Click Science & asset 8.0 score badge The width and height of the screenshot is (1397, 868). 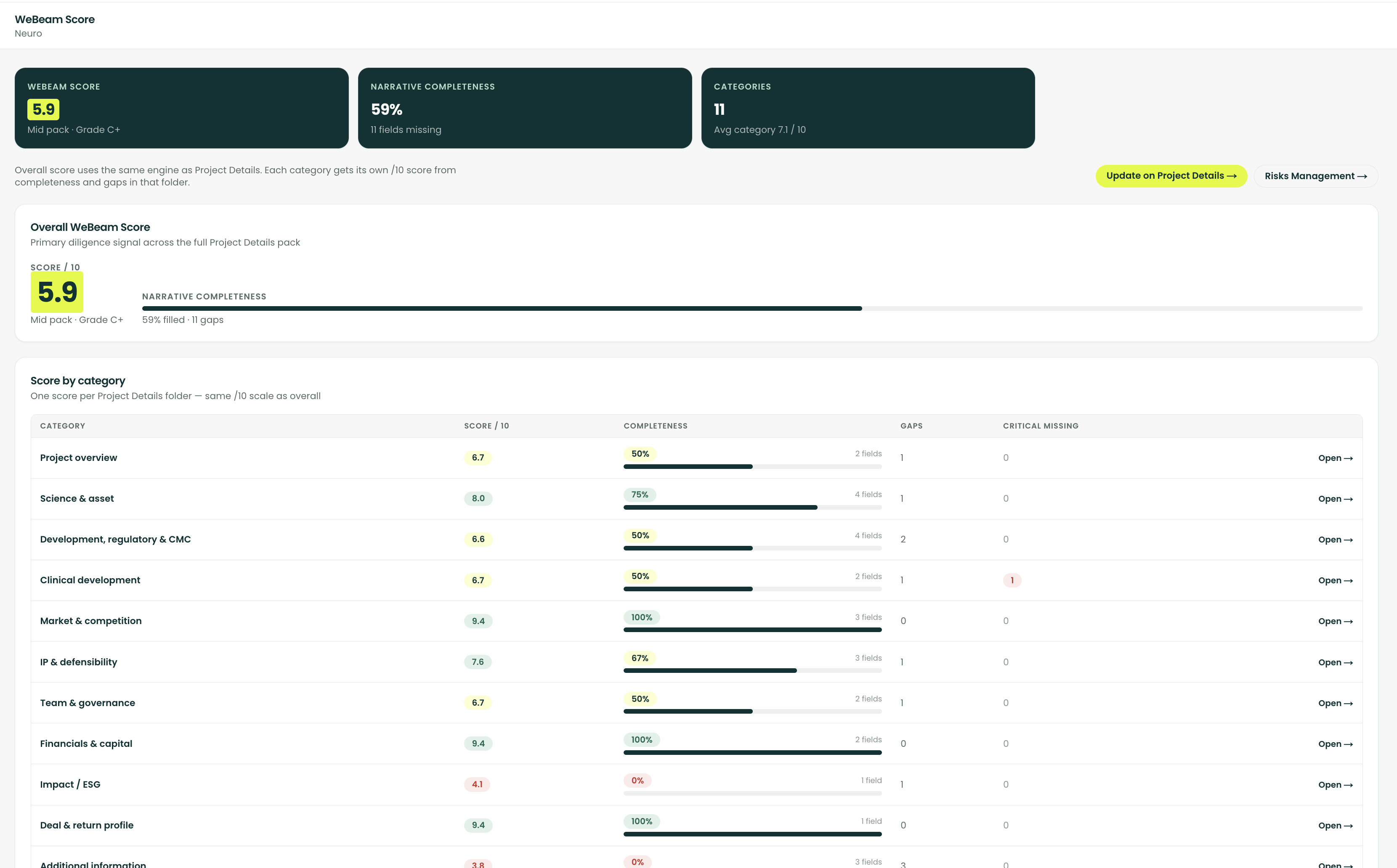[x=478, y=498]
